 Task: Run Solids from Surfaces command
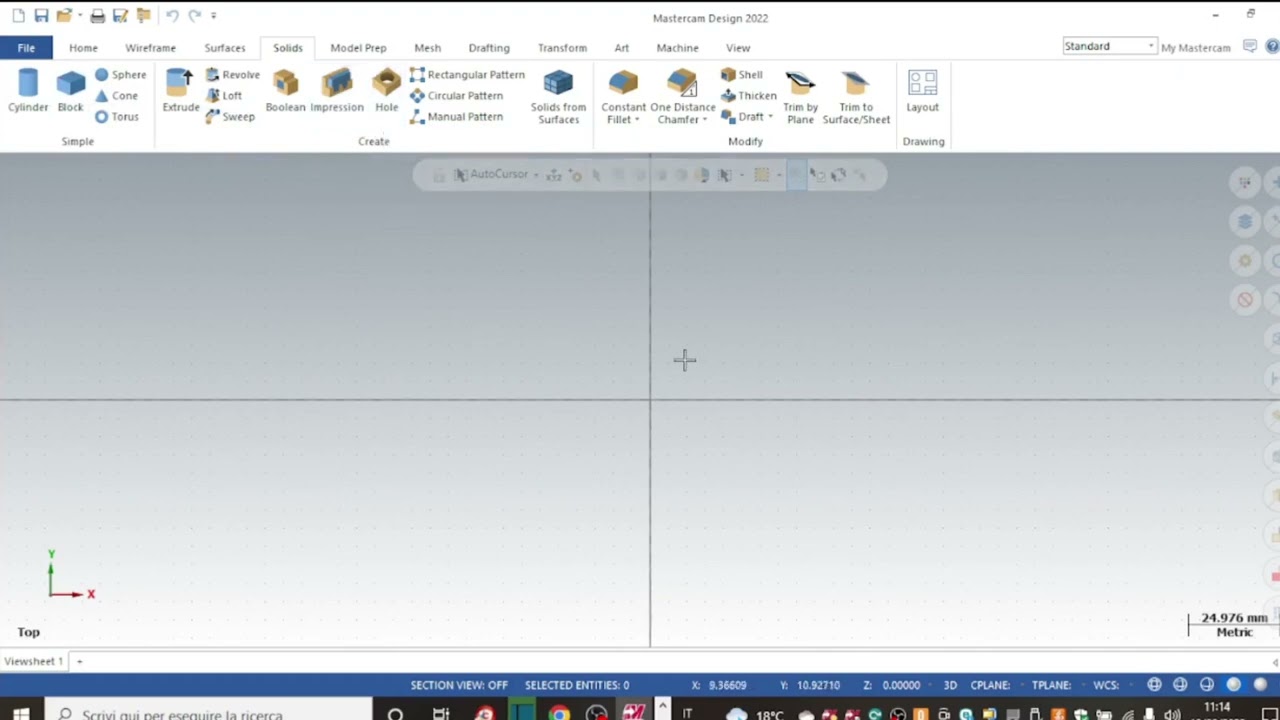(558, 97)
